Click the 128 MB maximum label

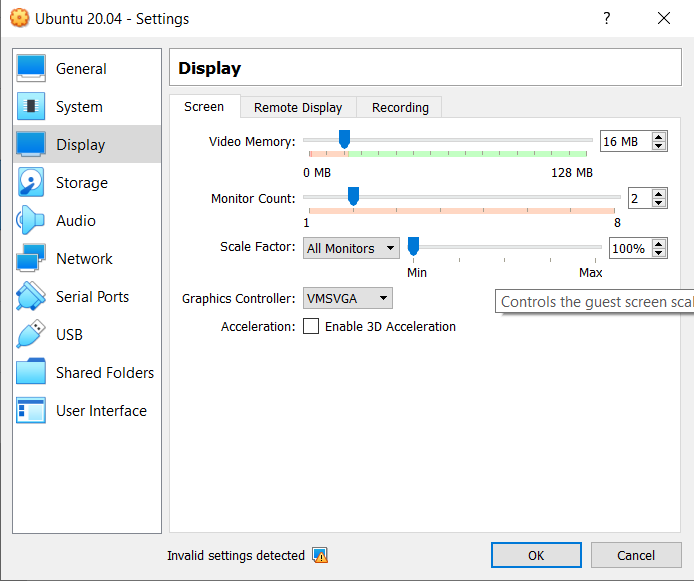[x=572, y=173]
